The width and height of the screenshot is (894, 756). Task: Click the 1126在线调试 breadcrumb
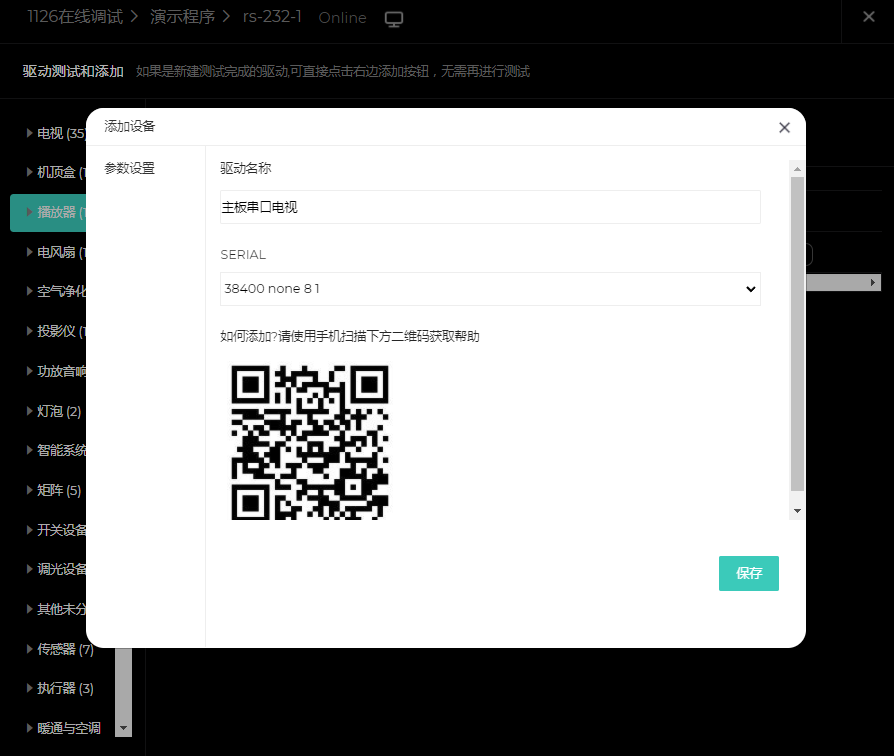point(75,17)
